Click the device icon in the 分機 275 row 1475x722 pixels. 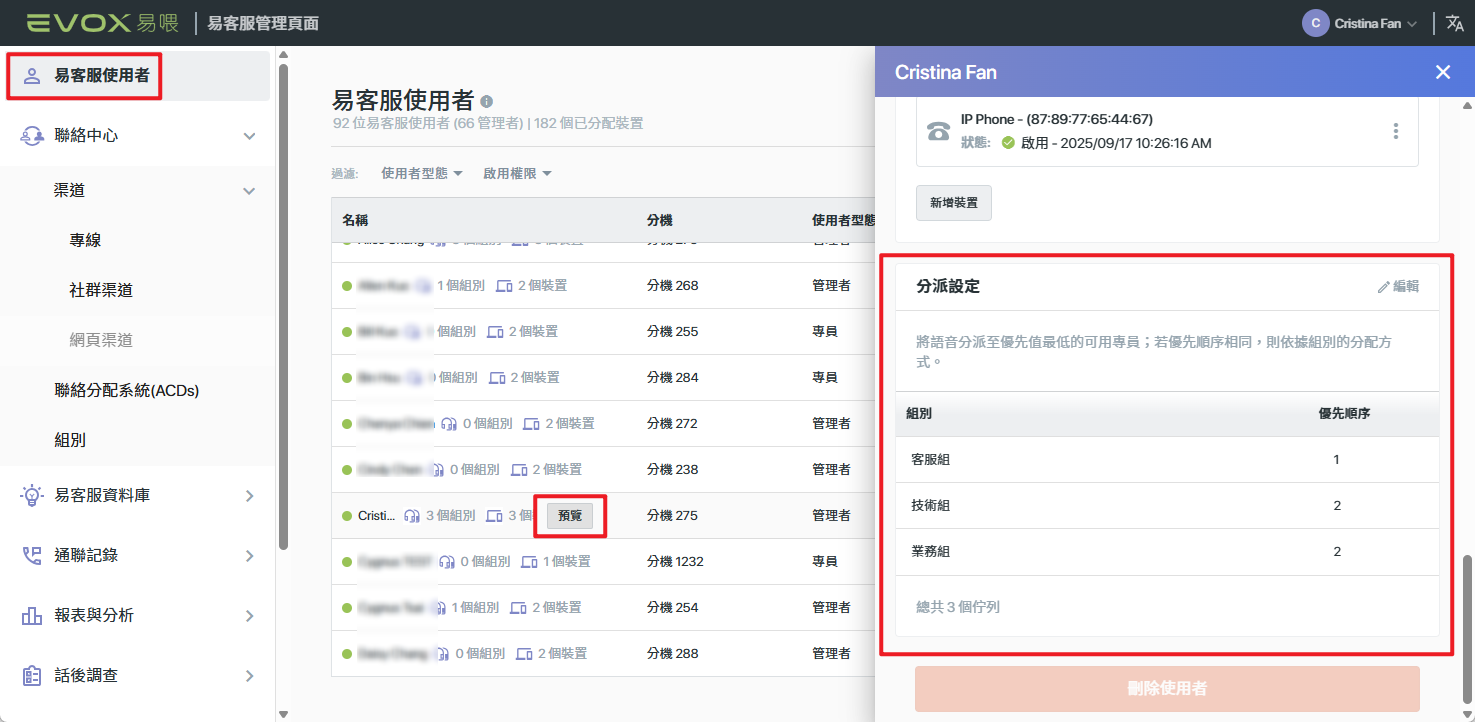pyautogui.click(x=494, y=516)
